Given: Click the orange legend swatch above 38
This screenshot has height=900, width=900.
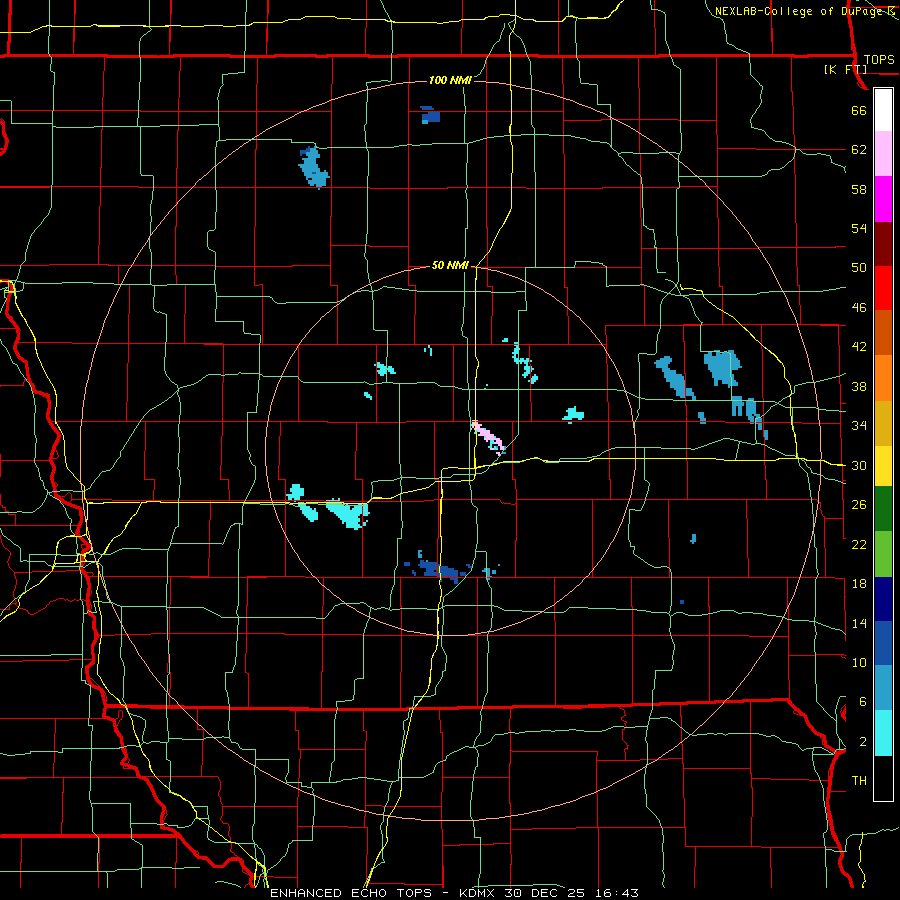Looking at the screenshot, I should (x=883, y=378).
